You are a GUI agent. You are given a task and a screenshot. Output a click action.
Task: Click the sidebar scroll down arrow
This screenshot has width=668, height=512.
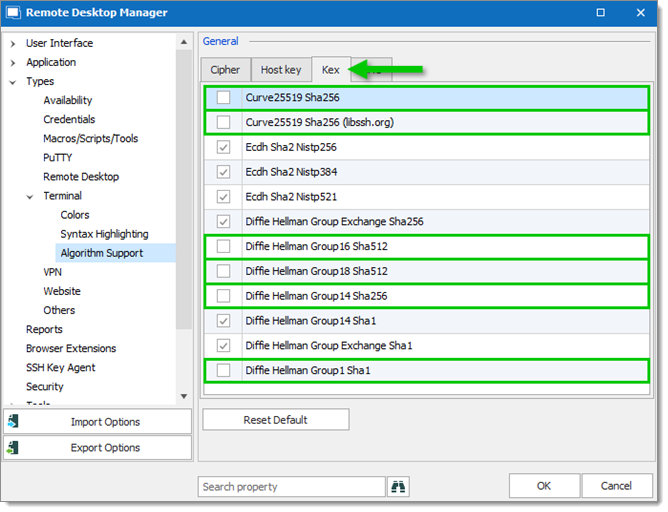pos(184,396)
